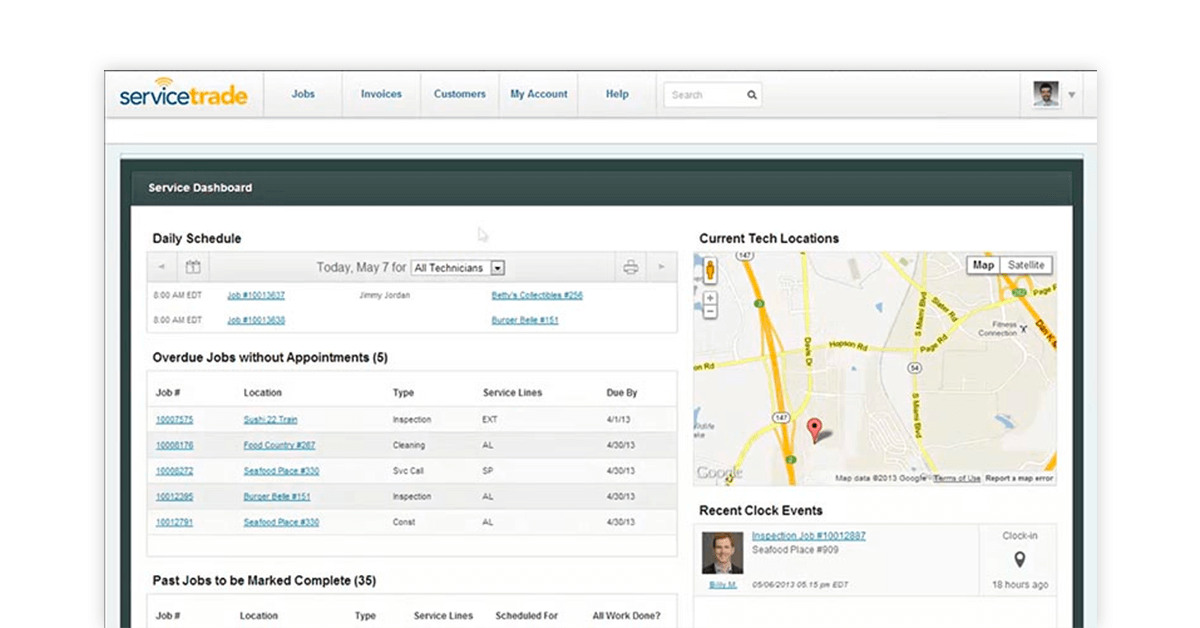This screenshot has height=628, width=1200.
Task: Click the Job # column header in overdue jobs
Action: click(x=168, y=393)
